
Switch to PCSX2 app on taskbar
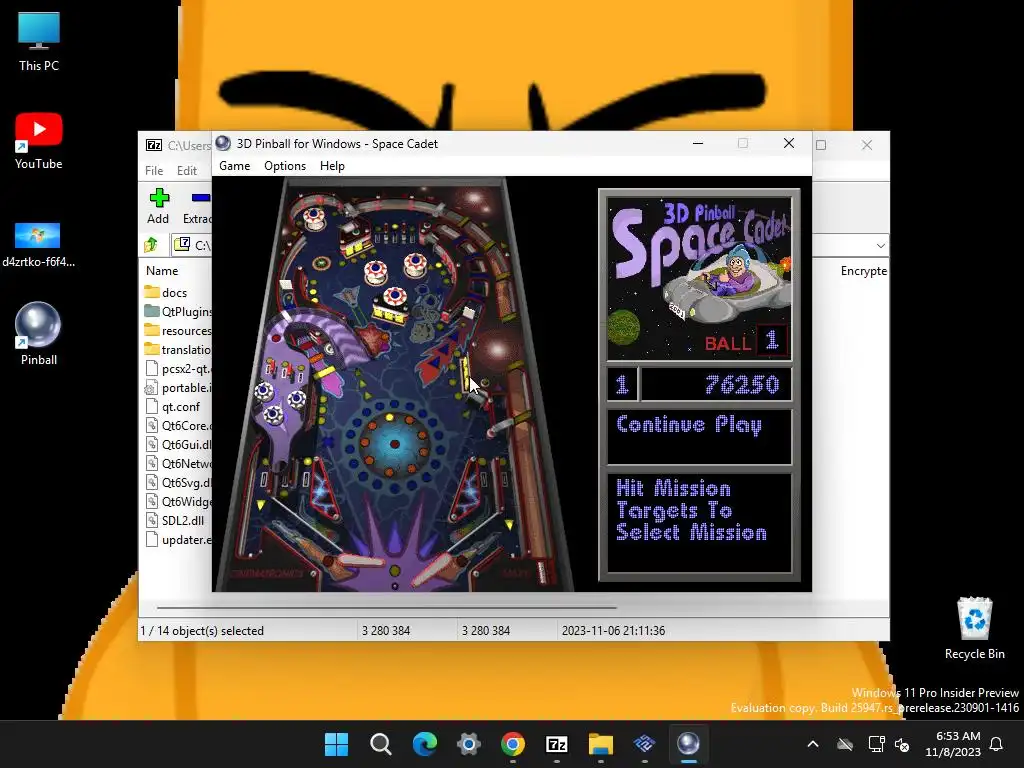pos(645,744)
